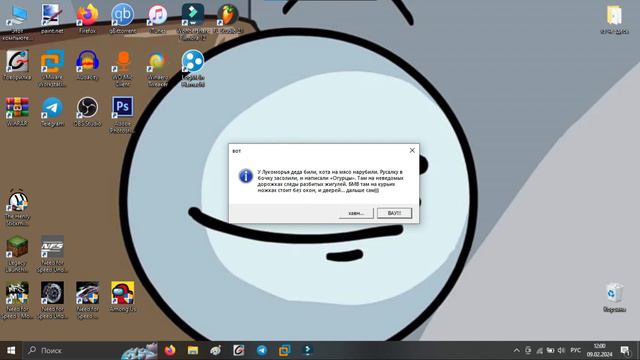Screen dimensions: 640x360
Task: Switch to Firefox in the taskbar
Action: coord(170,350)
